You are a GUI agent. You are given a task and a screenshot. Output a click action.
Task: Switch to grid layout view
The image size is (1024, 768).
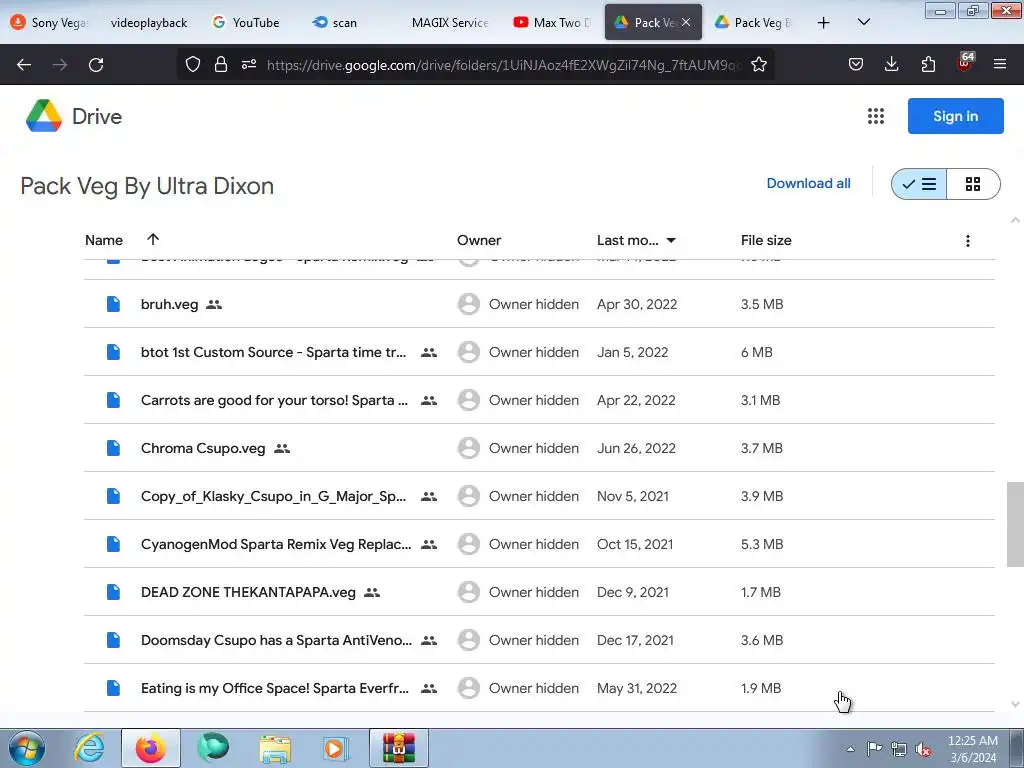973,184
